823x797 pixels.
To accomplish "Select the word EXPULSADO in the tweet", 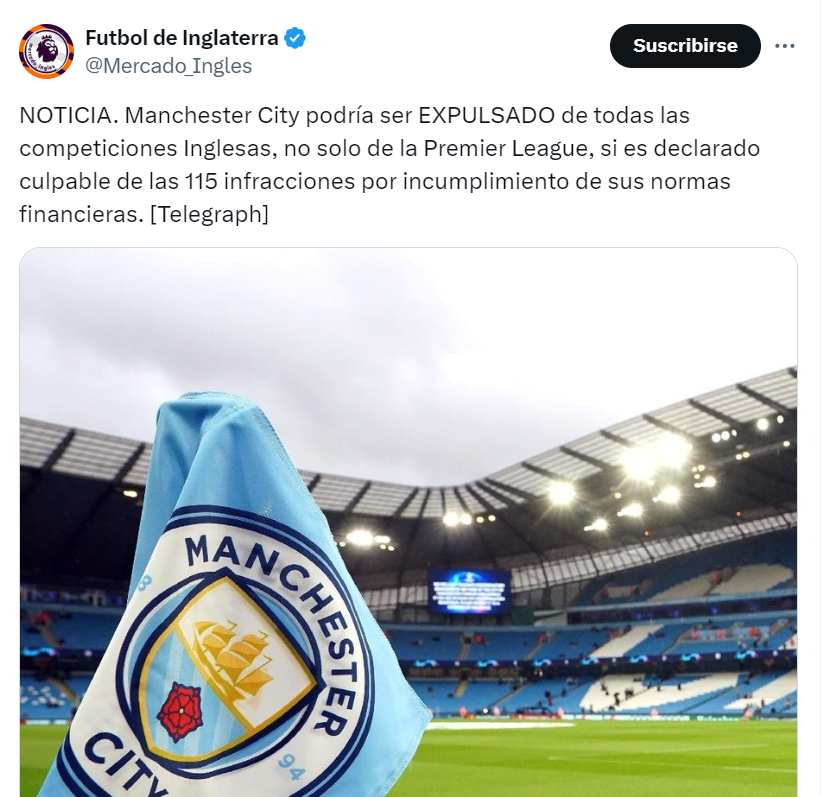I will click(487, 115).
